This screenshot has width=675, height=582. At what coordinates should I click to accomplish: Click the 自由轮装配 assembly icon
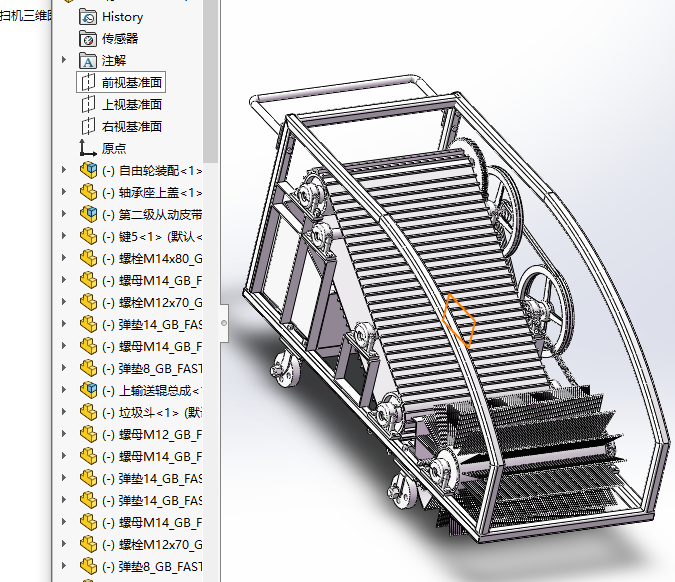tap(88, 170)
